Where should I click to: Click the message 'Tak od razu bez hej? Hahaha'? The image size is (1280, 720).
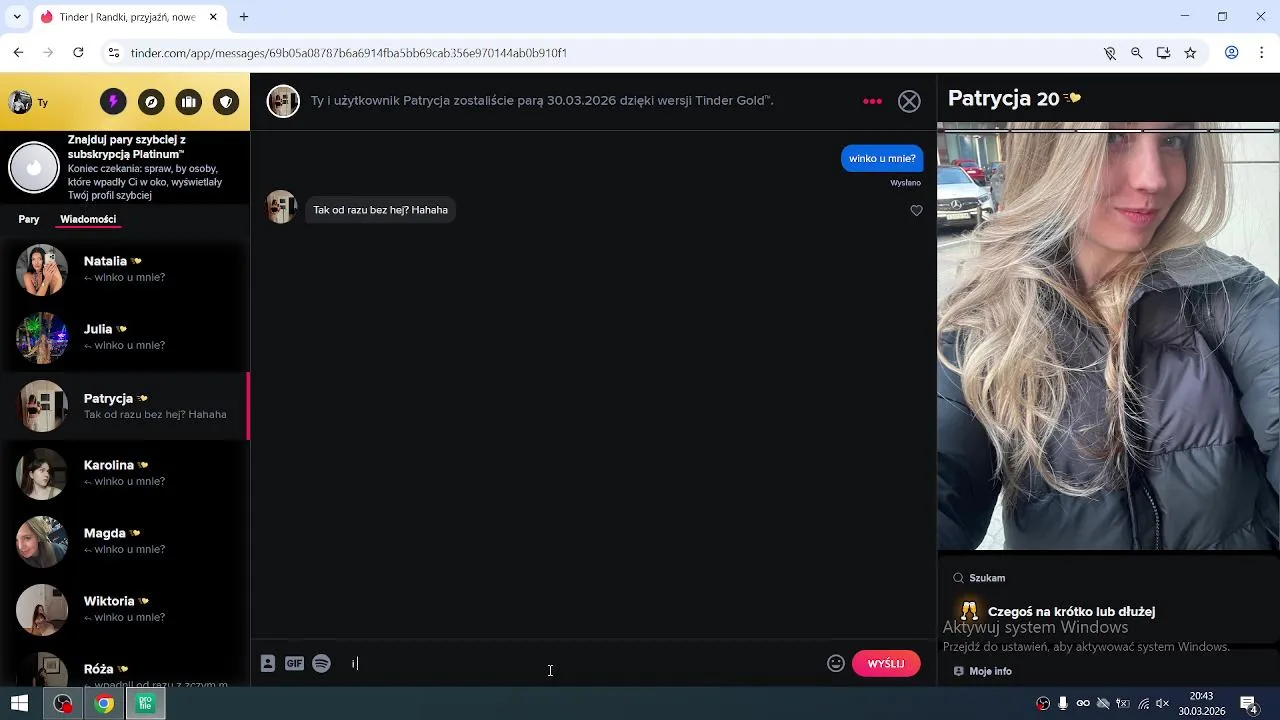[380, 210]
